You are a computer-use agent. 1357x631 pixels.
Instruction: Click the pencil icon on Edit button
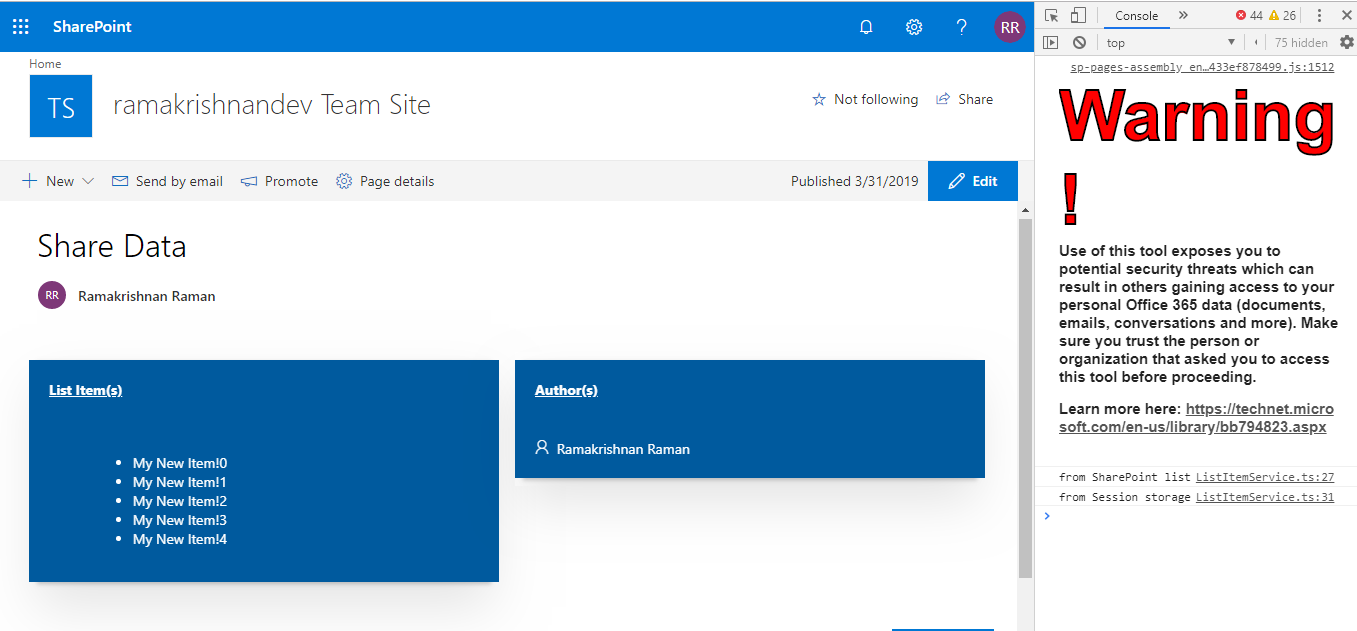pyautogui.click(x=957, y=181)
